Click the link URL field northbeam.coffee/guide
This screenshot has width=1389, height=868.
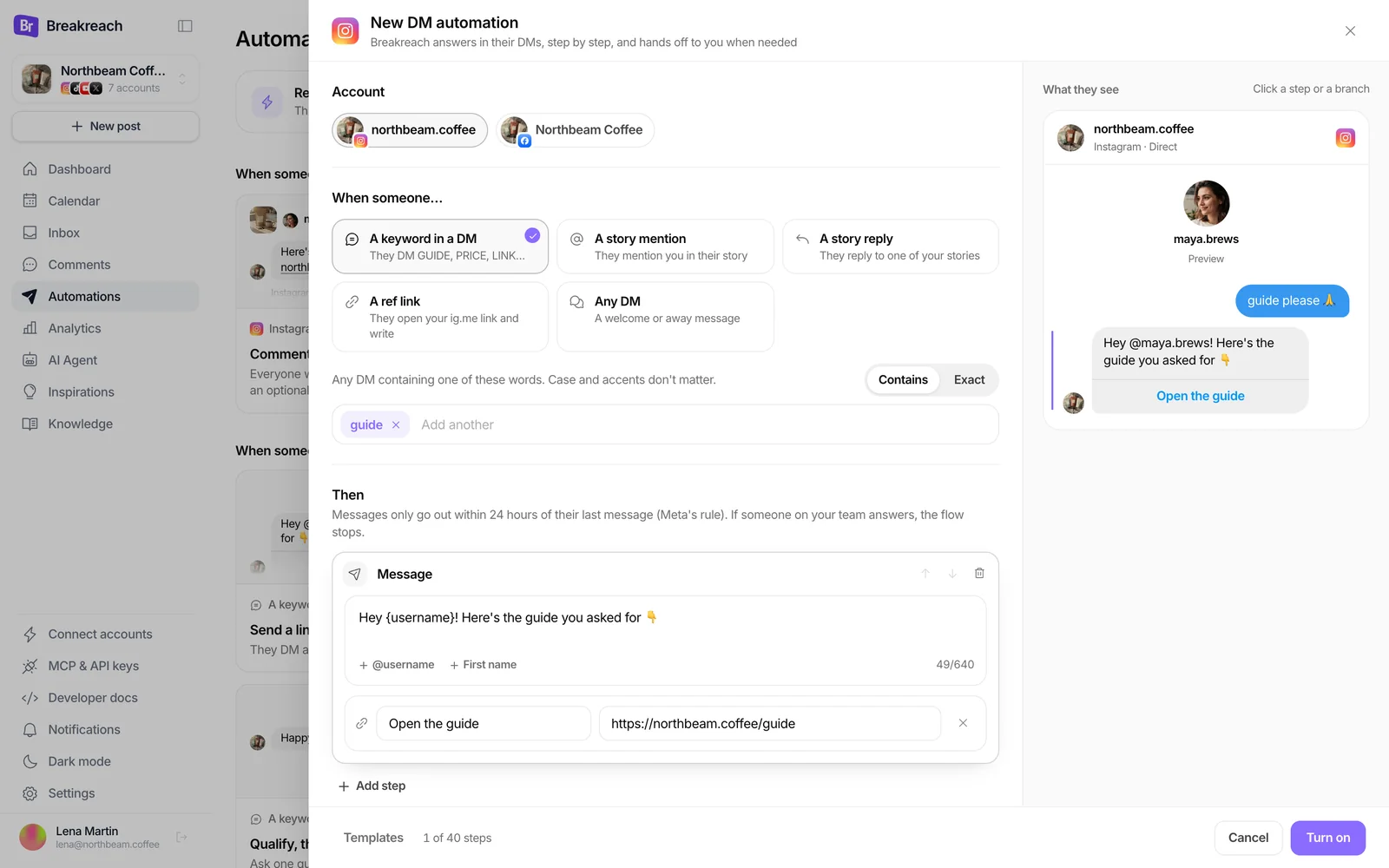(x=770, y=723)
